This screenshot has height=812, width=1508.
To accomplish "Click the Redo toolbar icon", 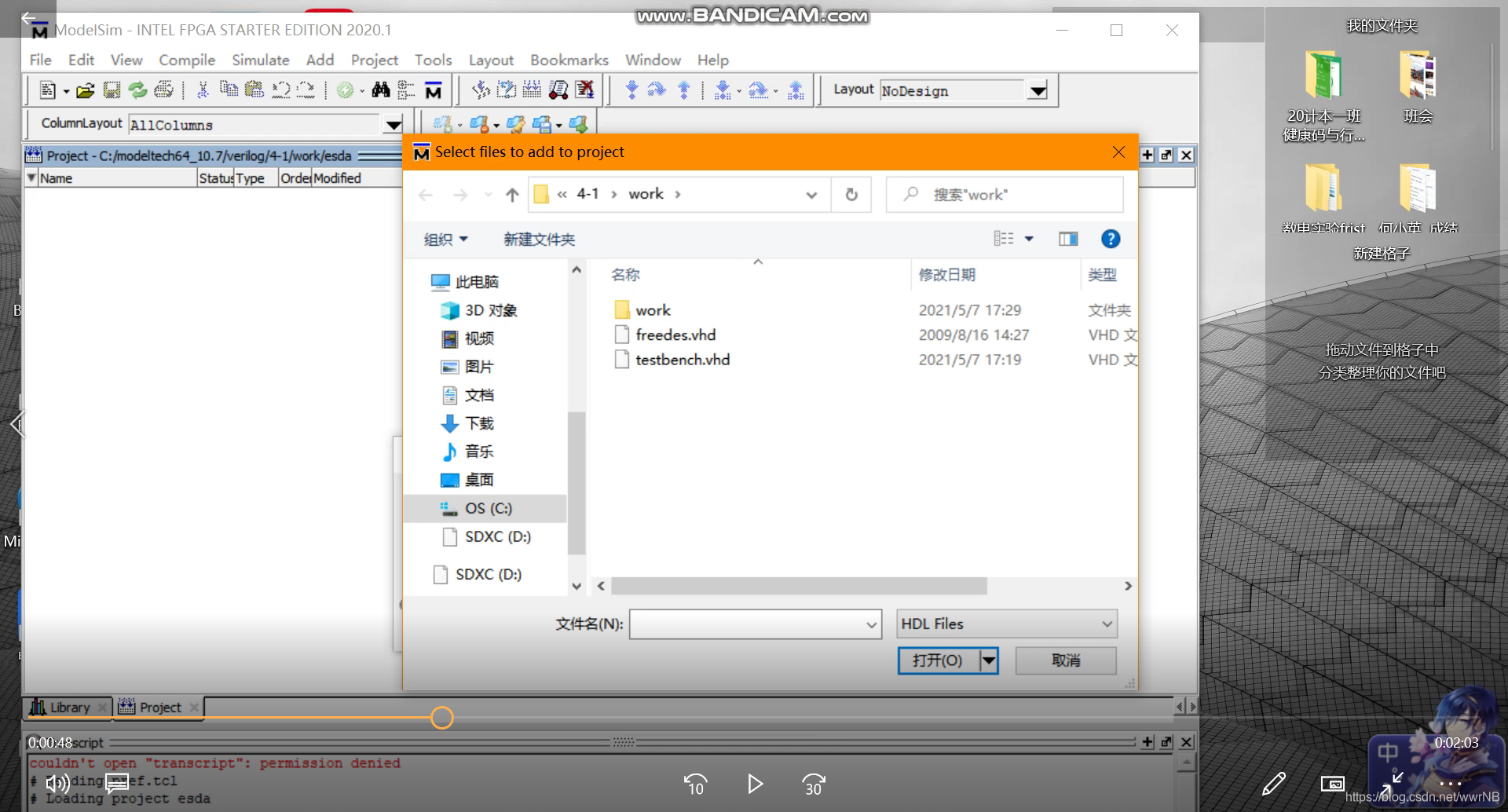I will pyautogui.click(x=306, y=90).
